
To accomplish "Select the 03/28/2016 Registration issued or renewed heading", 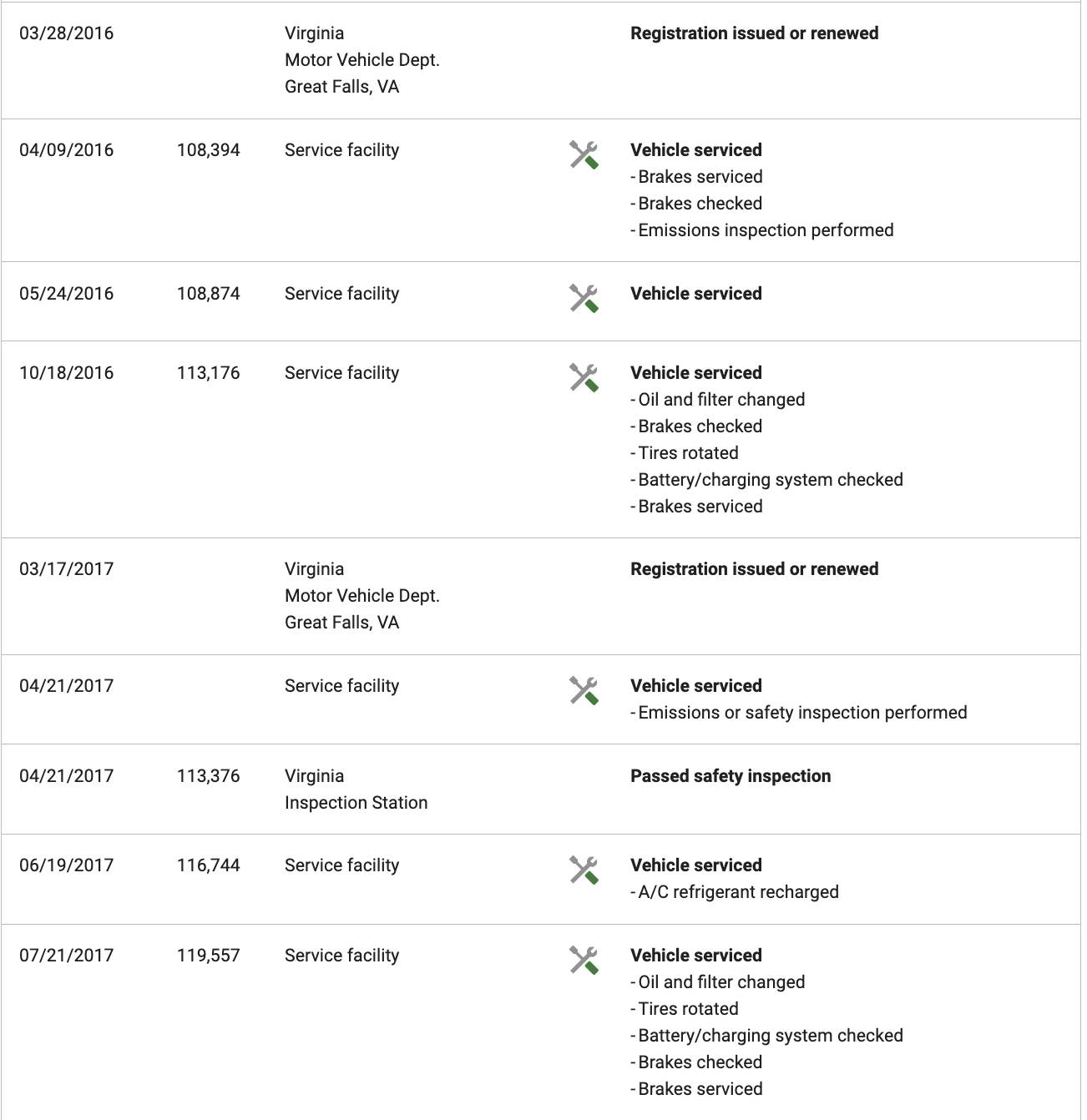I will [x=754, y=33].
